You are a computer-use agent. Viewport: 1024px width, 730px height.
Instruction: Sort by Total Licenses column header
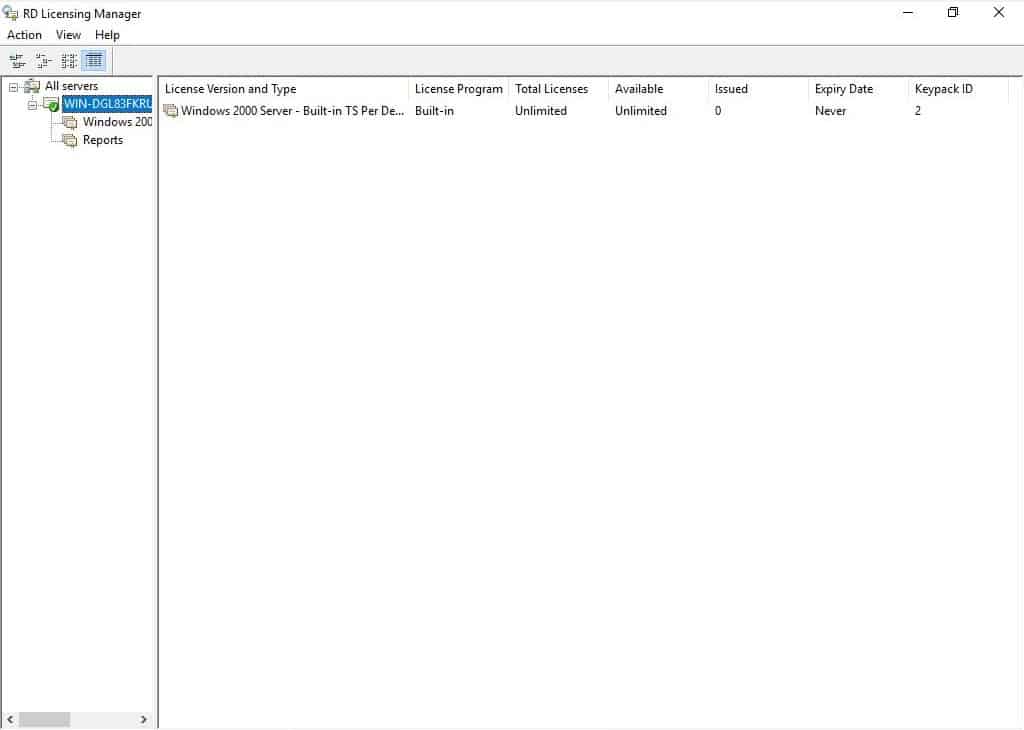pos(558,89)
